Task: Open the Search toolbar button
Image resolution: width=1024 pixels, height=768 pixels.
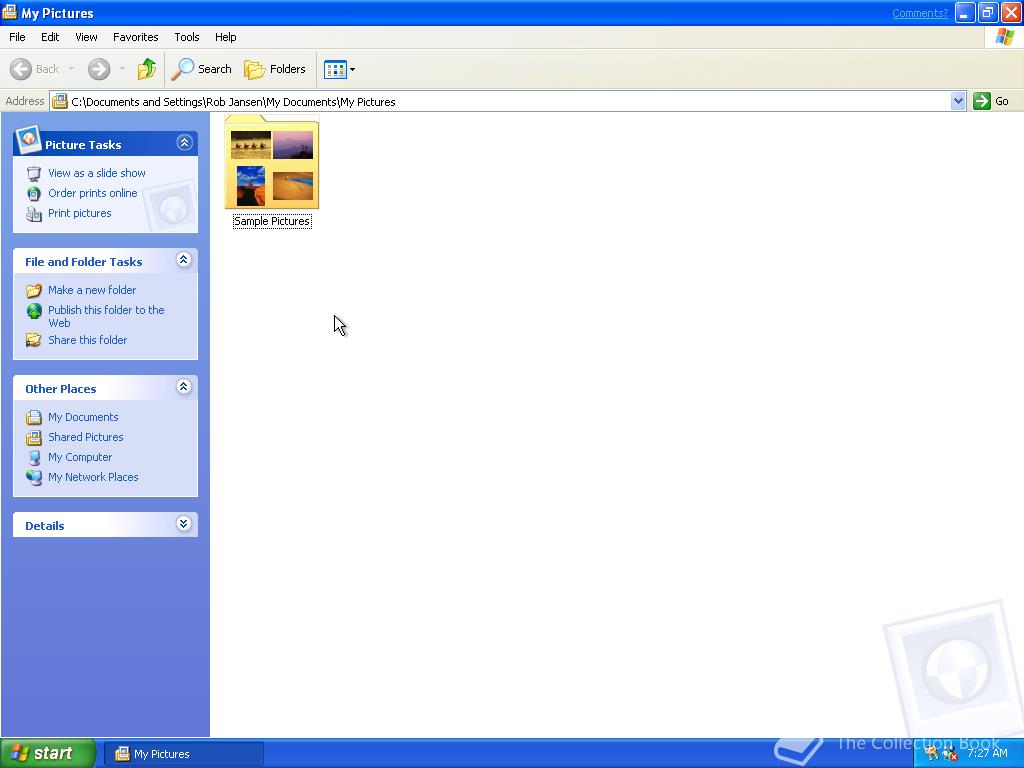Action: pos(202,69)
